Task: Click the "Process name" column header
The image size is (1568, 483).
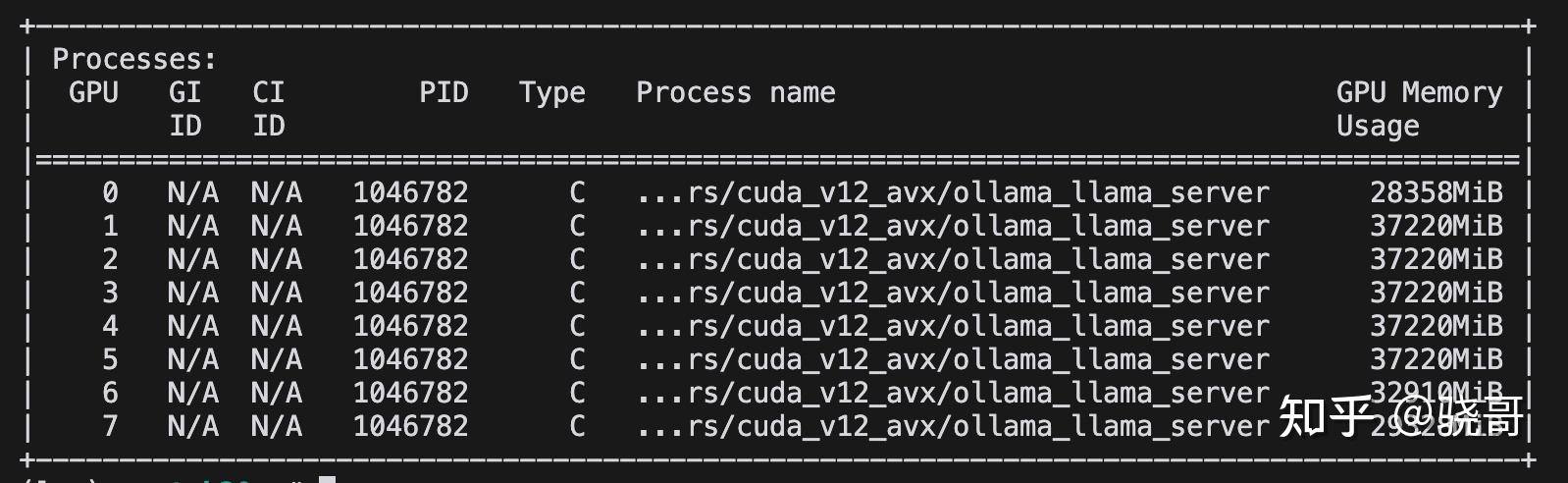Action: (x=735, y=92)
